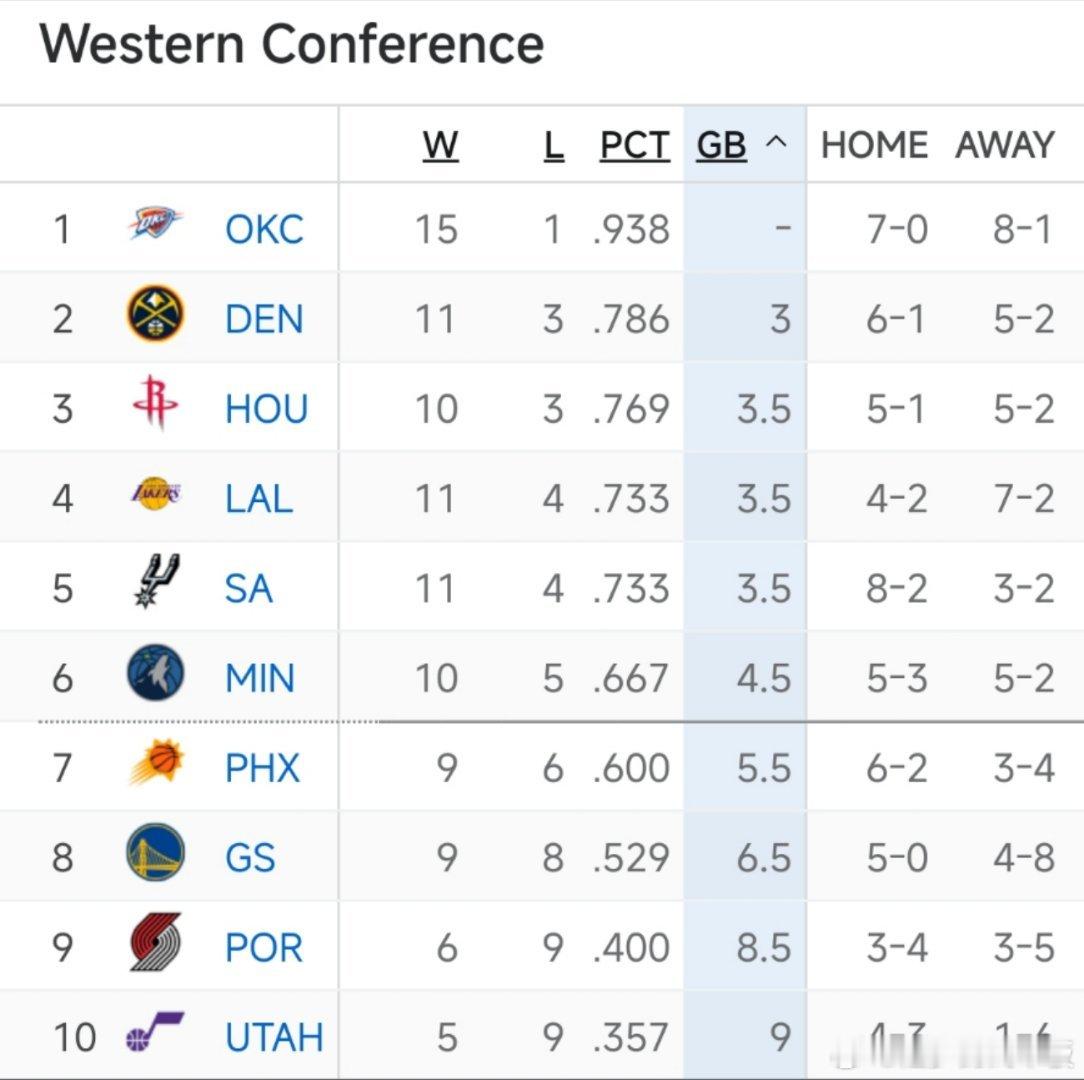Sort standings by L column
1084x1080 pixels.
(554, 146)
